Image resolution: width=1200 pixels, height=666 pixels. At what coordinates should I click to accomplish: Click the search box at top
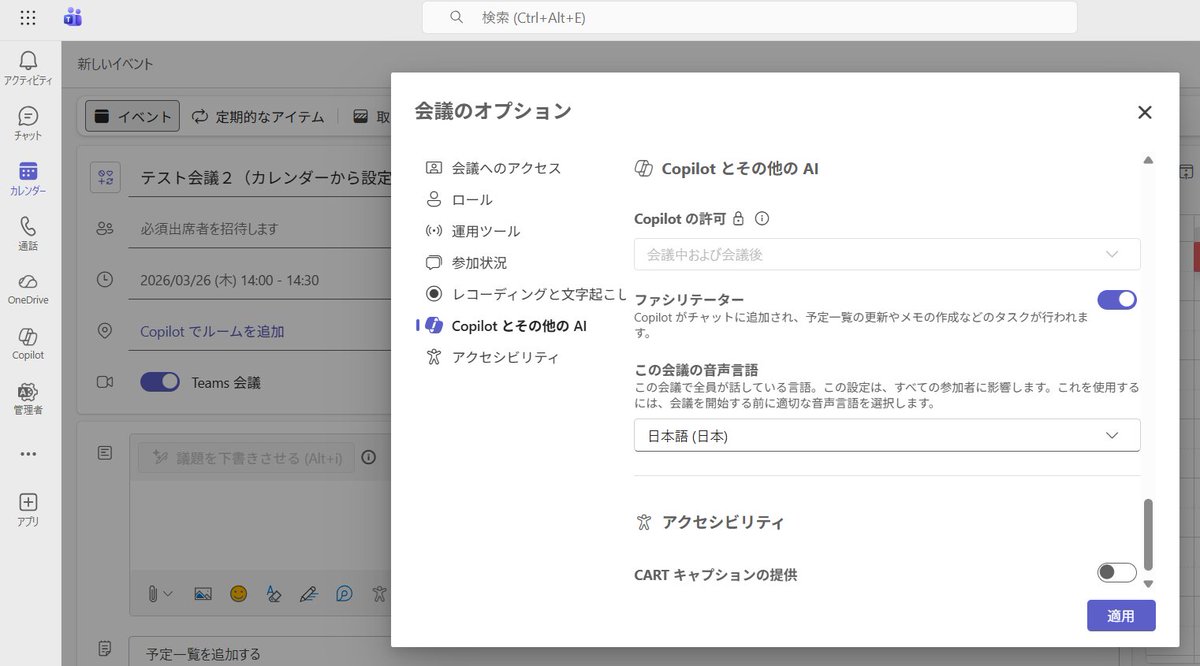749,17
